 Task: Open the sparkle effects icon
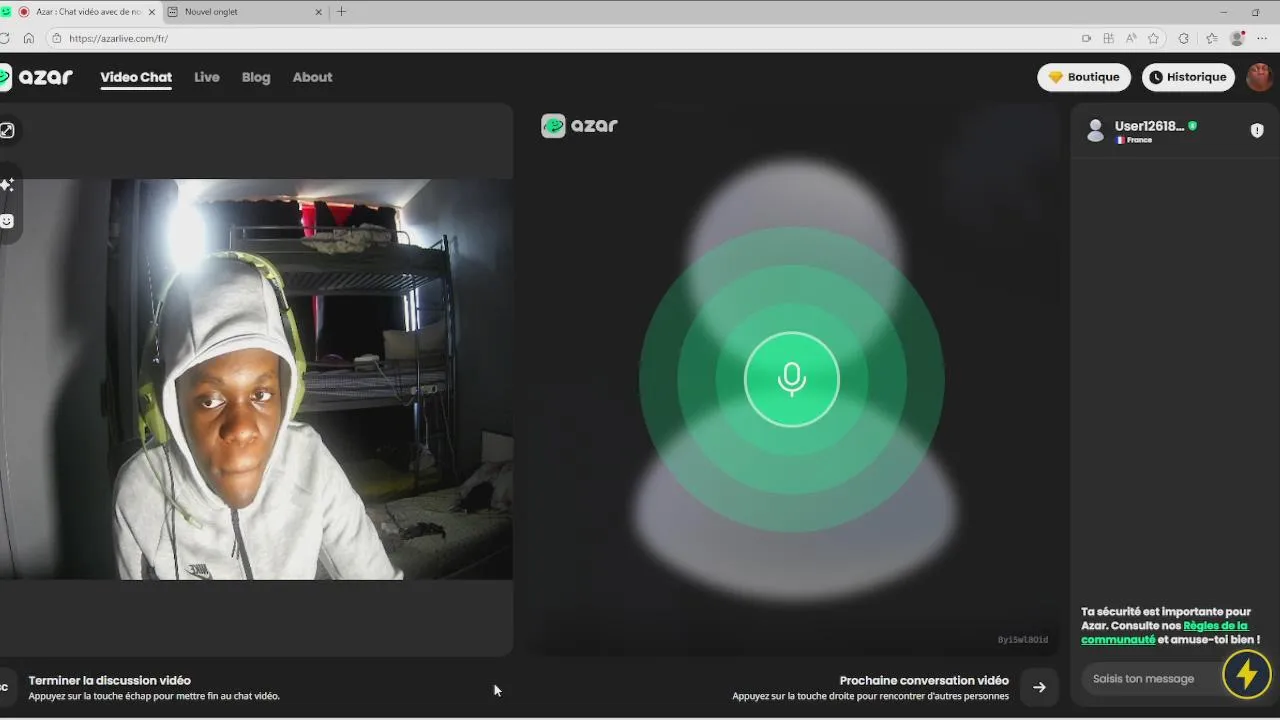coord(7,185)
